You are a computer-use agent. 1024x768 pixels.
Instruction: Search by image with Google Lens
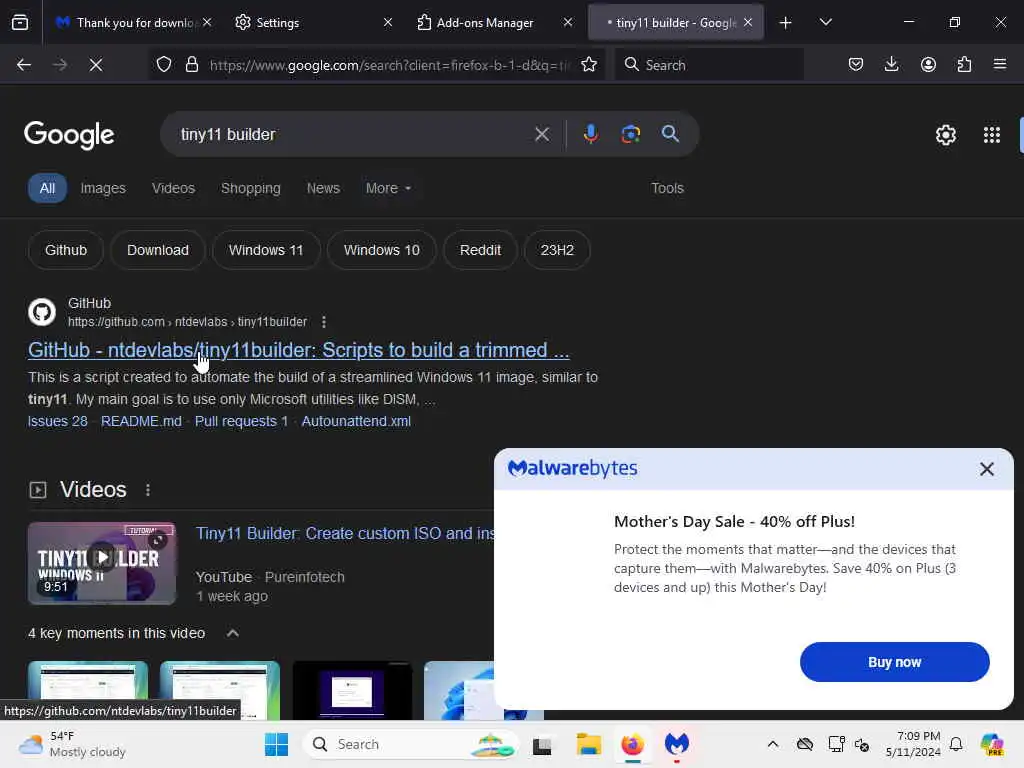pos(630,134)
